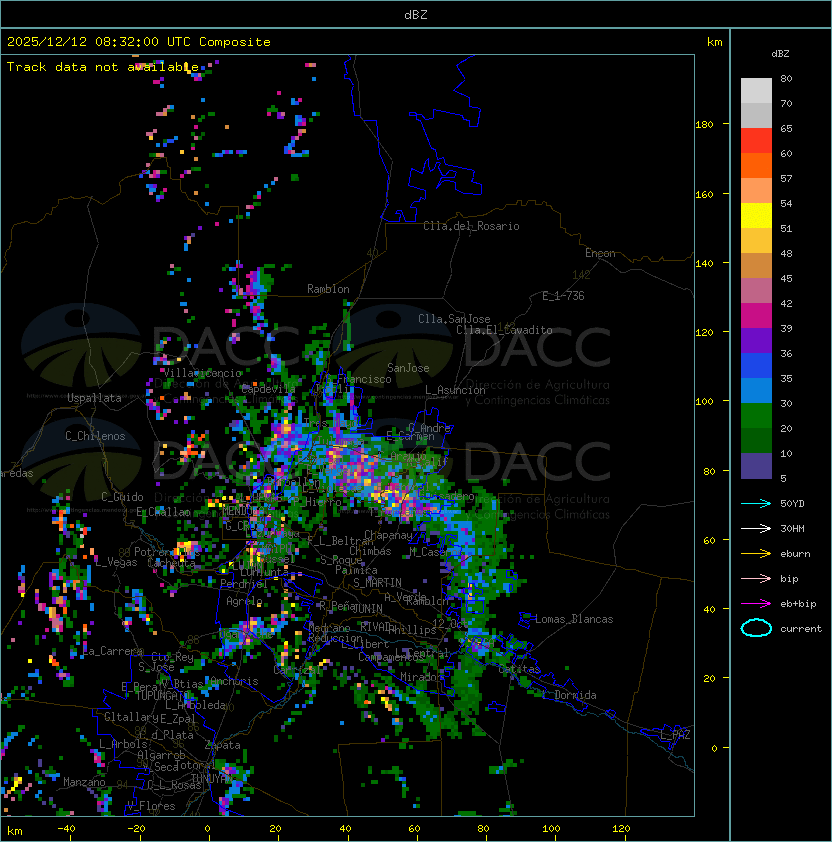The height and width of the screenshot is (842, 832).
Task: Click the '140' km vertical axis tick
Action: pyautogui.click(x=704, y=263)
